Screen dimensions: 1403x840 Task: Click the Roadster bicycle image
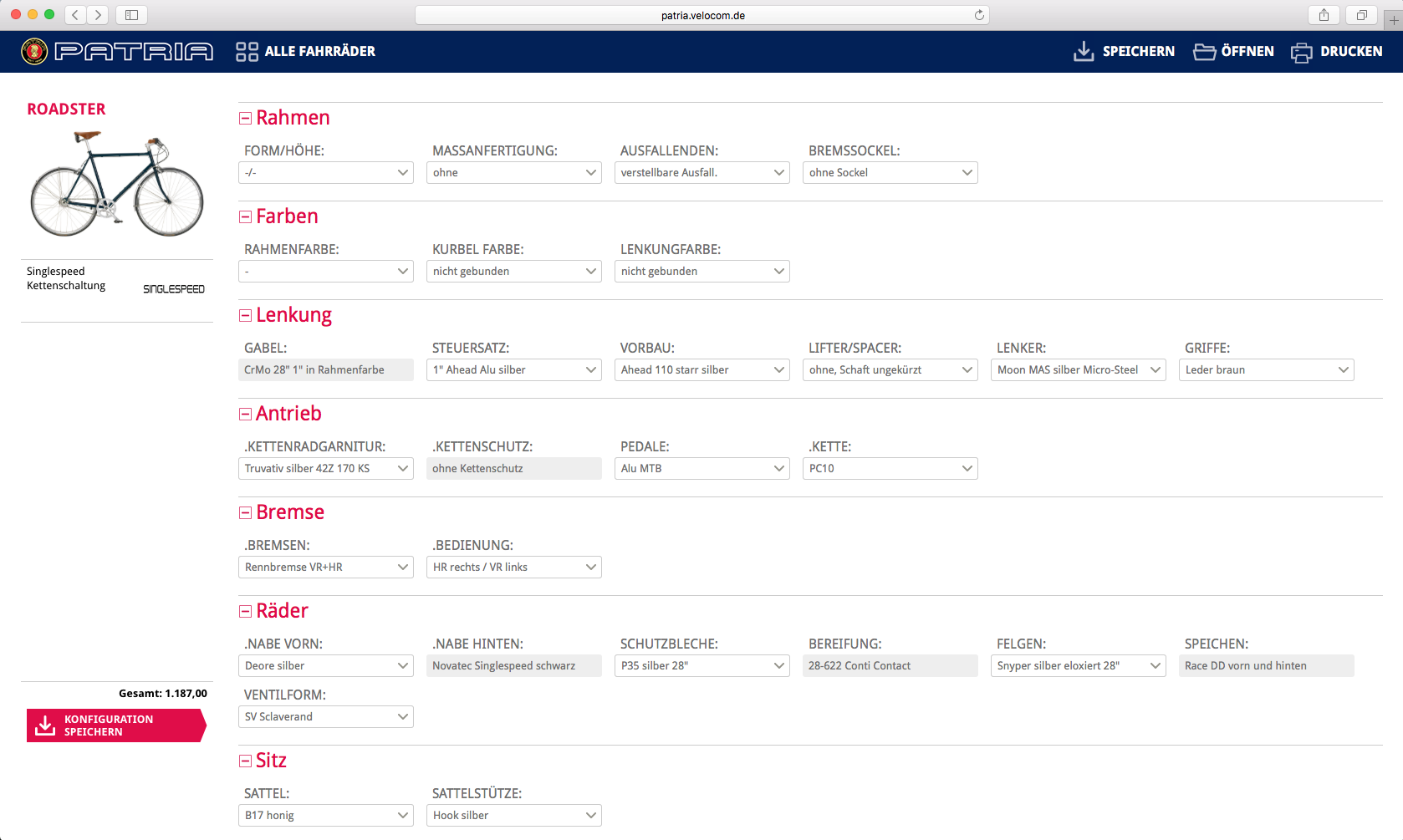pos(117,184)
